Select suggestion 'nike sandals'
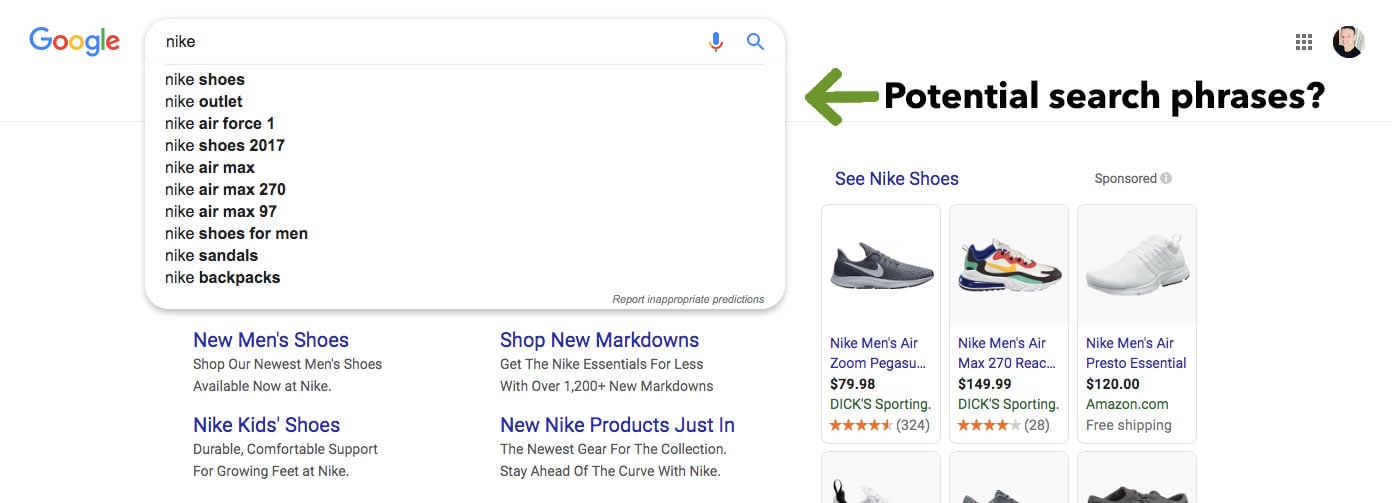Screen dimensions: 1392x503 pos(211,255)
